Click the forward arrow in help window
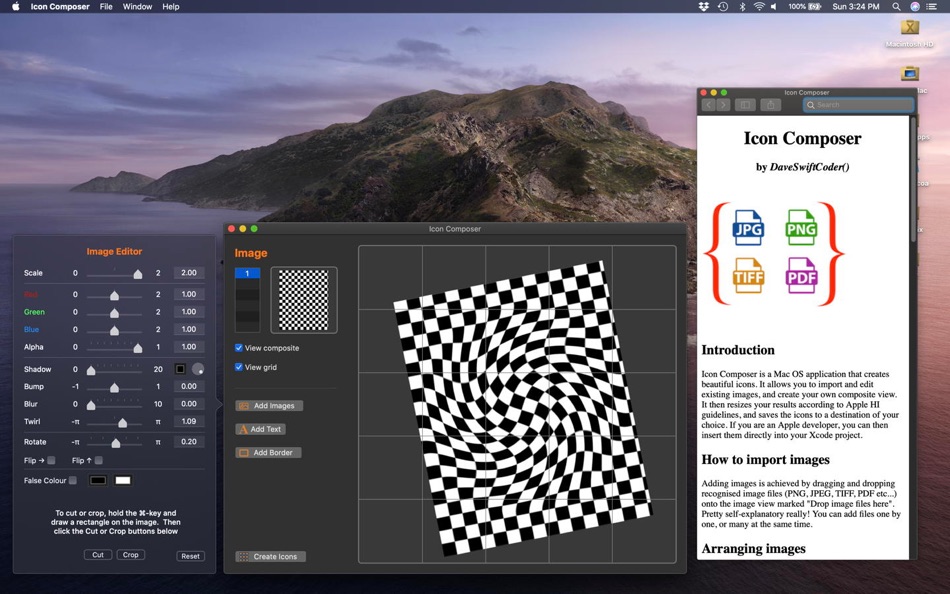The height and width of the screenshot is (594, 950). 723,105
